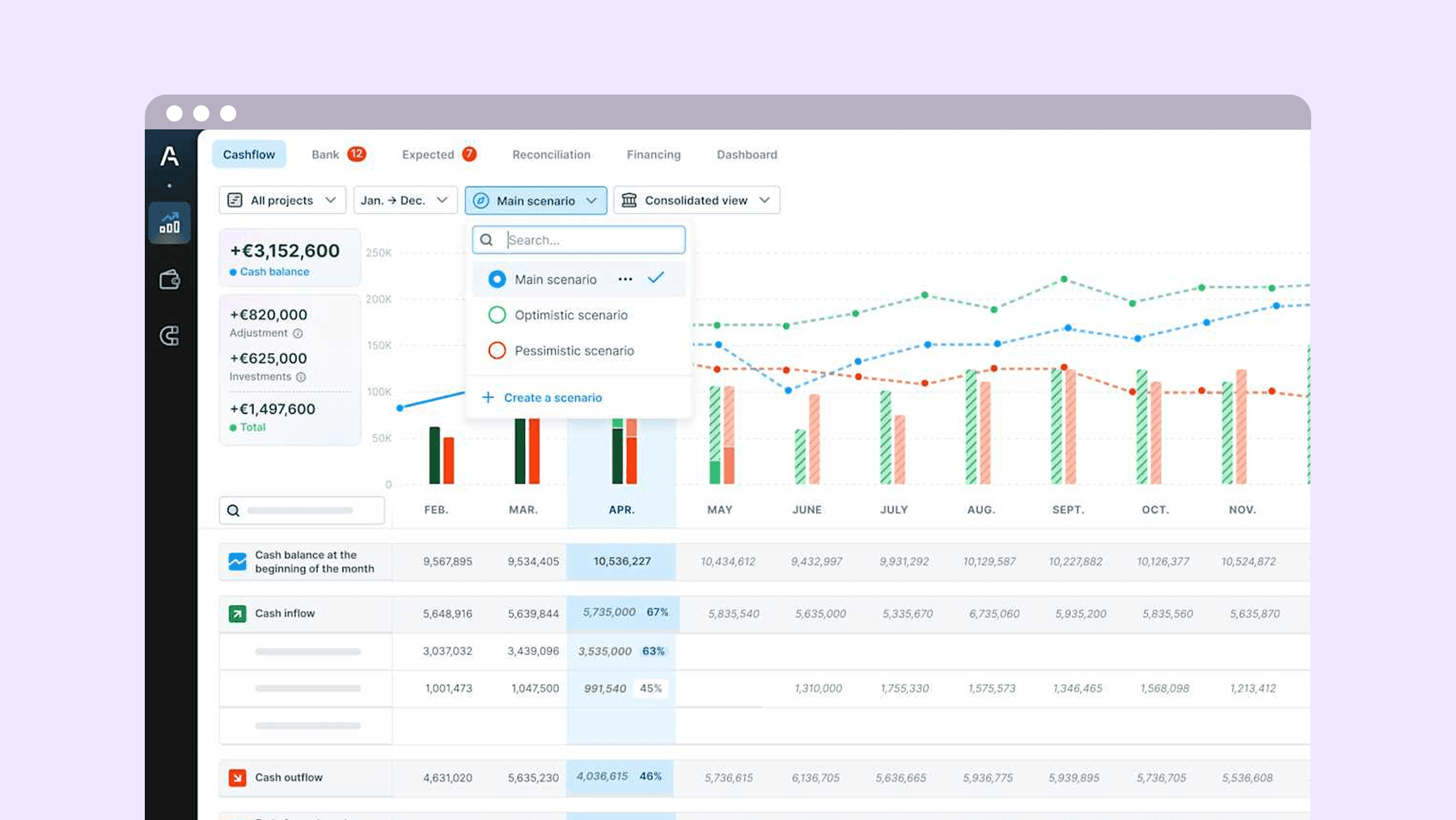Viewport: 1456px width, 820px height.
Task: Select the JUNE month column header
Action: pos(807,509)
